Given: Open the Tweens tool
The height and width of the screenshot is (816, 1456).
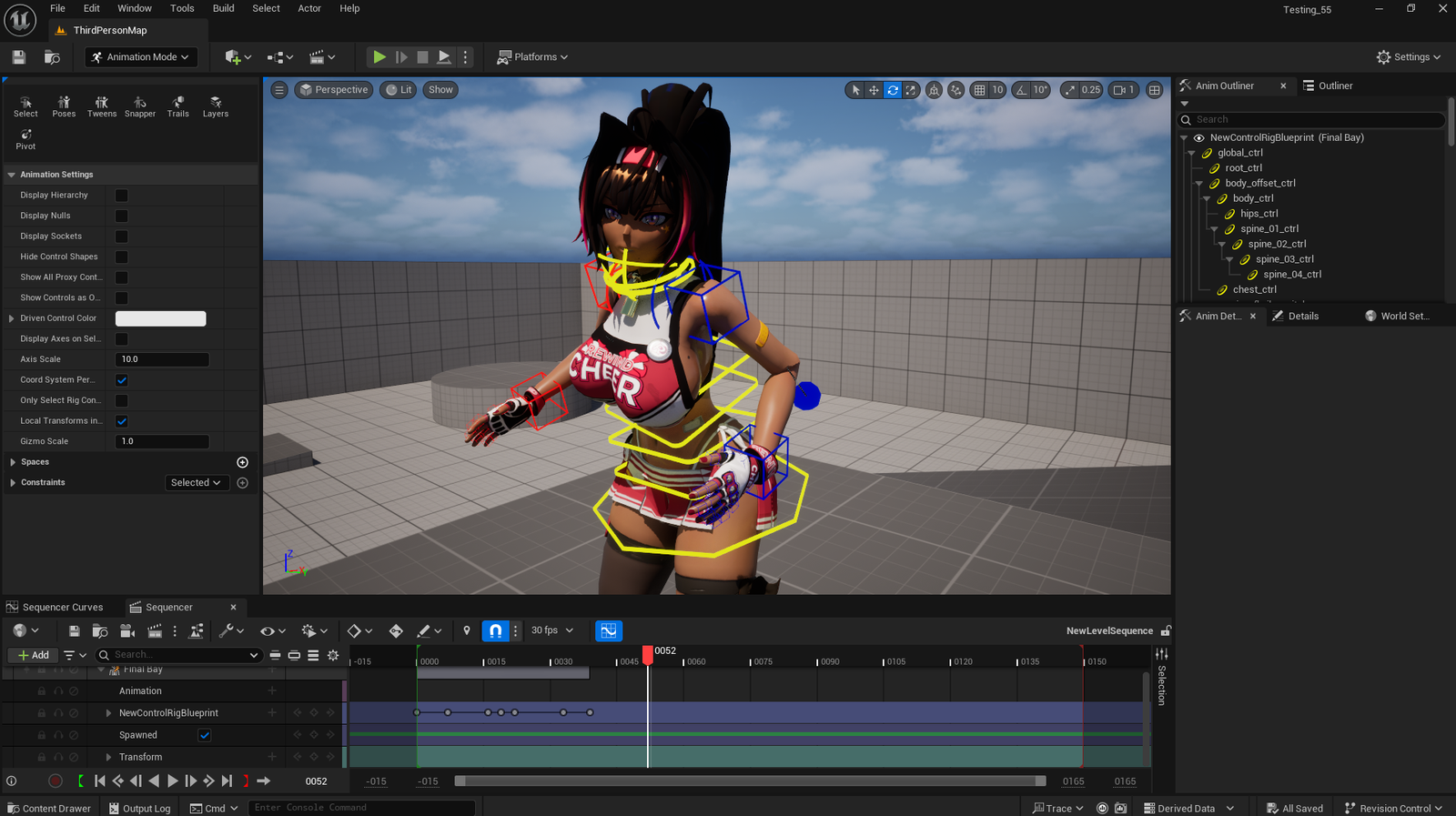Looking at the screenshot, I should pos(102,106).
